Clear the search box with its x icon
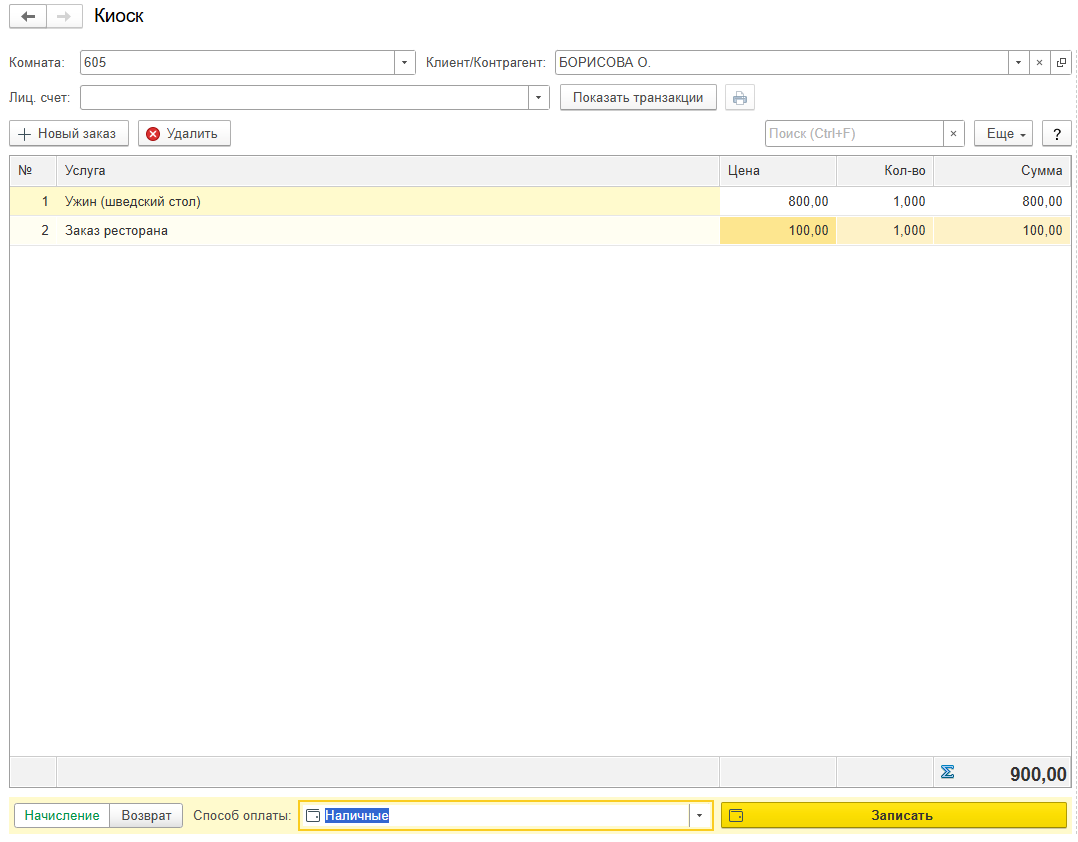The height and width of the screenshot is (842, 1078). (x=954, y=133)
